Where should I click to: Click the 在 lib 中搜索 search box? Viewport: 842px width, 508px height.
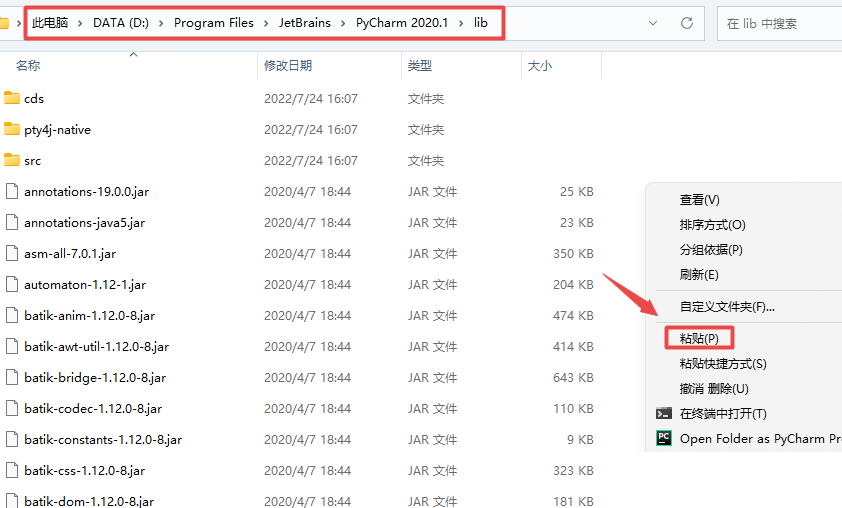pyautogui.click(x=780, y=23)
